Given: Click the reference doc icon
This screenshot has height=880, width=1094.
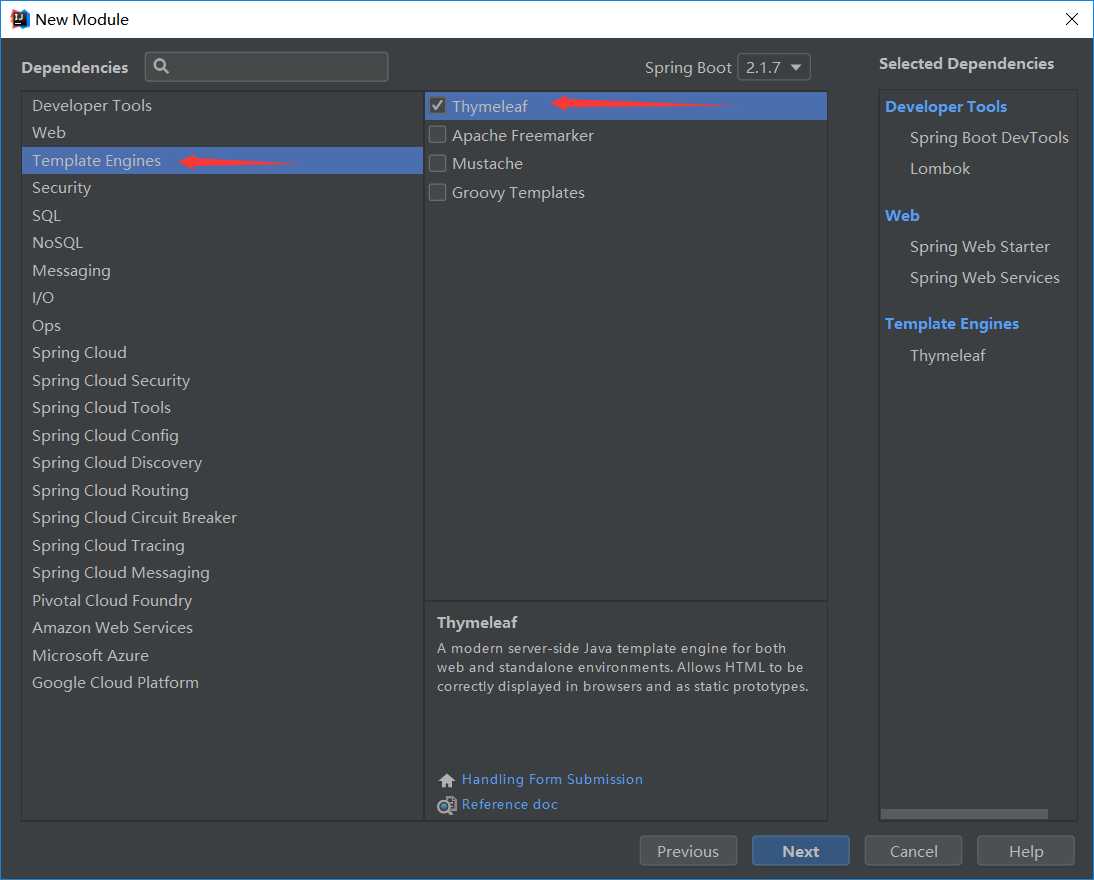Looking at the screenshot, I should click(447, 805).
